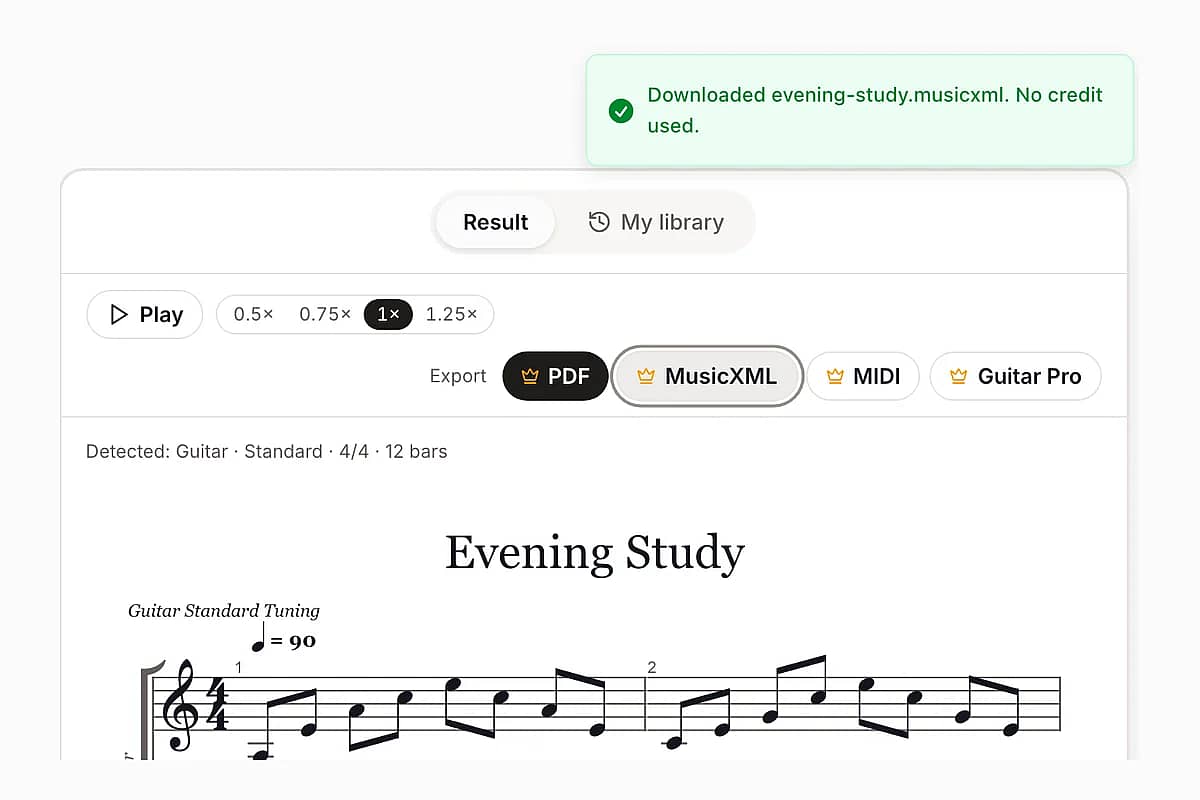Click the crown icon on MusicXML button
The image size is (1200, 800).
[x=646, y=377]
